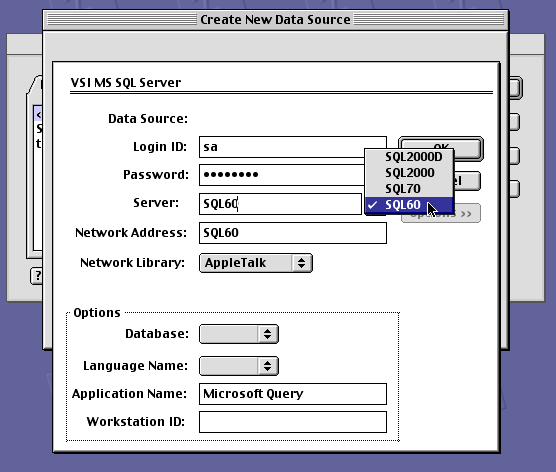Click the empty Workstation ID field
556x472 pixels.
tap(293, 422)
